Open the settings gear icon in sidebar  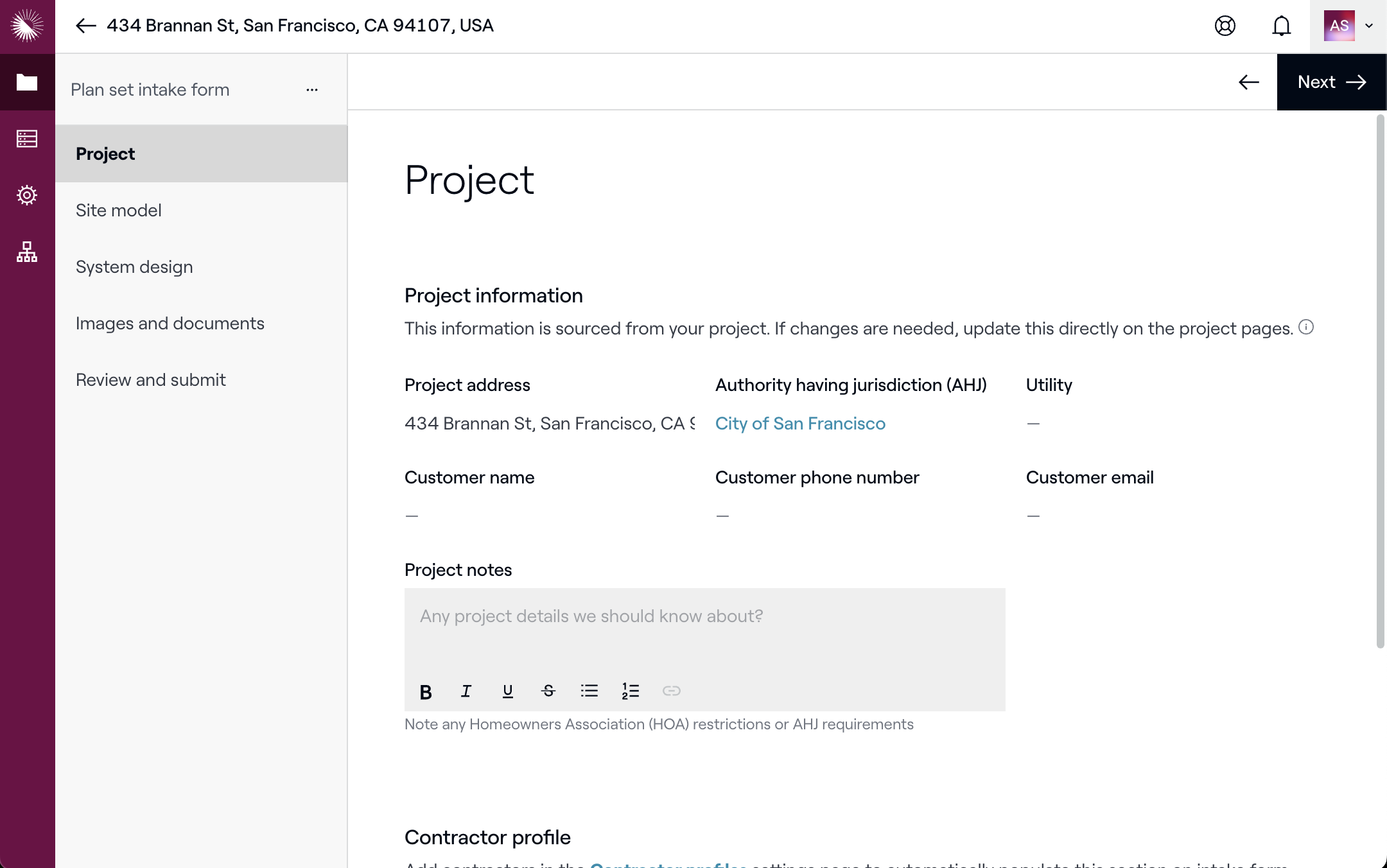click(27, 195)
